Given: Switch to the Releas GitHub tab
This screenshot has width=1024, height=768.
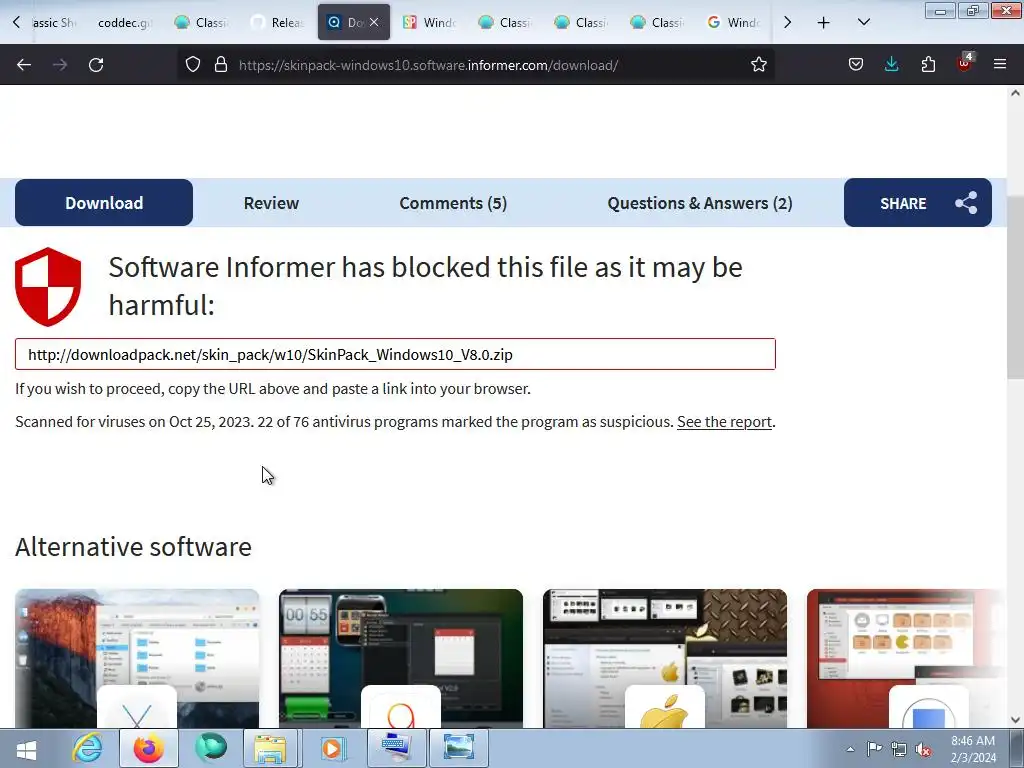Looking at the screenshot, I should click(x=279, y=23).
